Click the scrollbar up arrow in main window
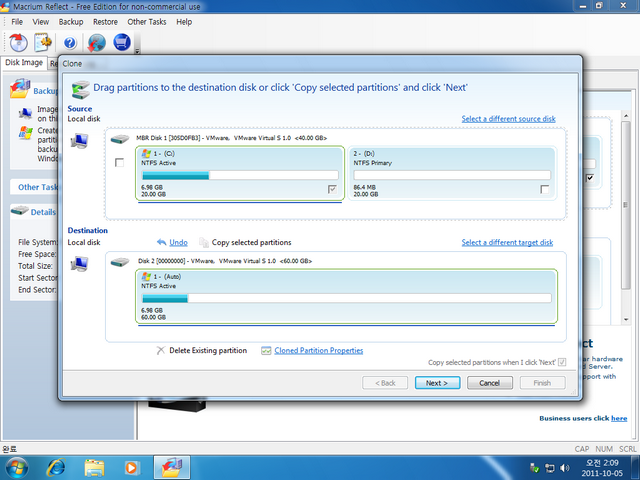 coord(626,116)
